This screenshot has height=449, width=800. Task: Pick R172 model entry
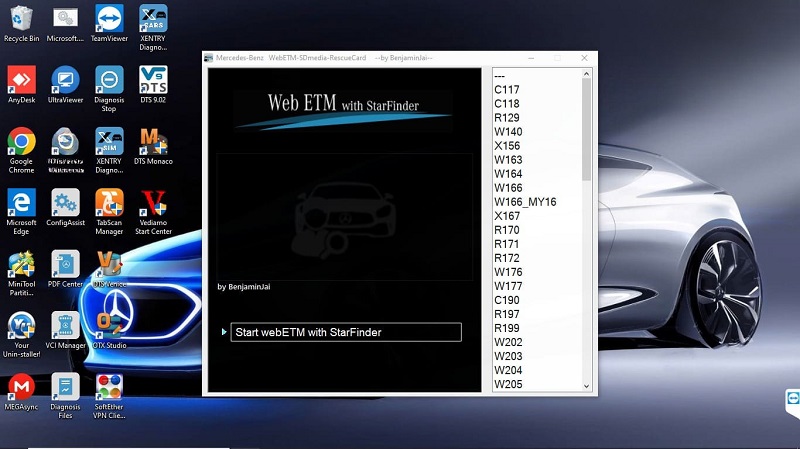(x=507, y=258)
